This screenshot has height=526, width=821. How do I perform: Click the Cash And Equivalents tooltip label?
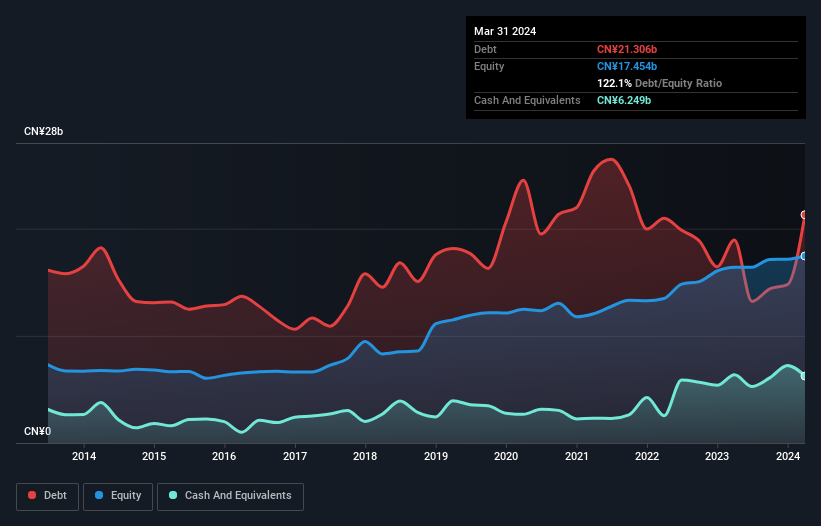click(527, 100)
